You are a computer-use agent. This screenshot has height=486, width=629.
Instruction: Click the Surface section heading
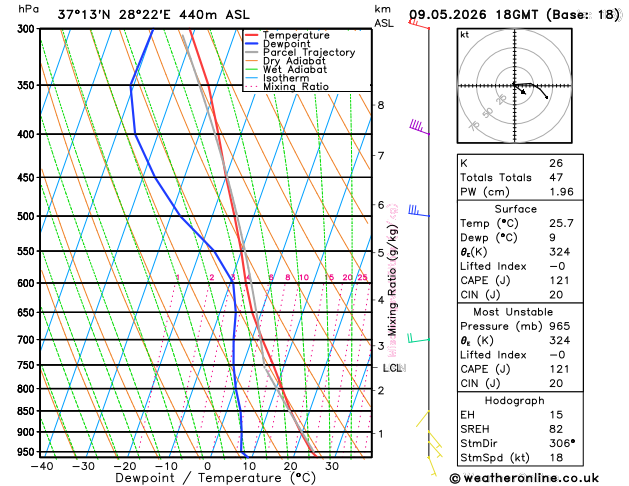coord(515,209)
